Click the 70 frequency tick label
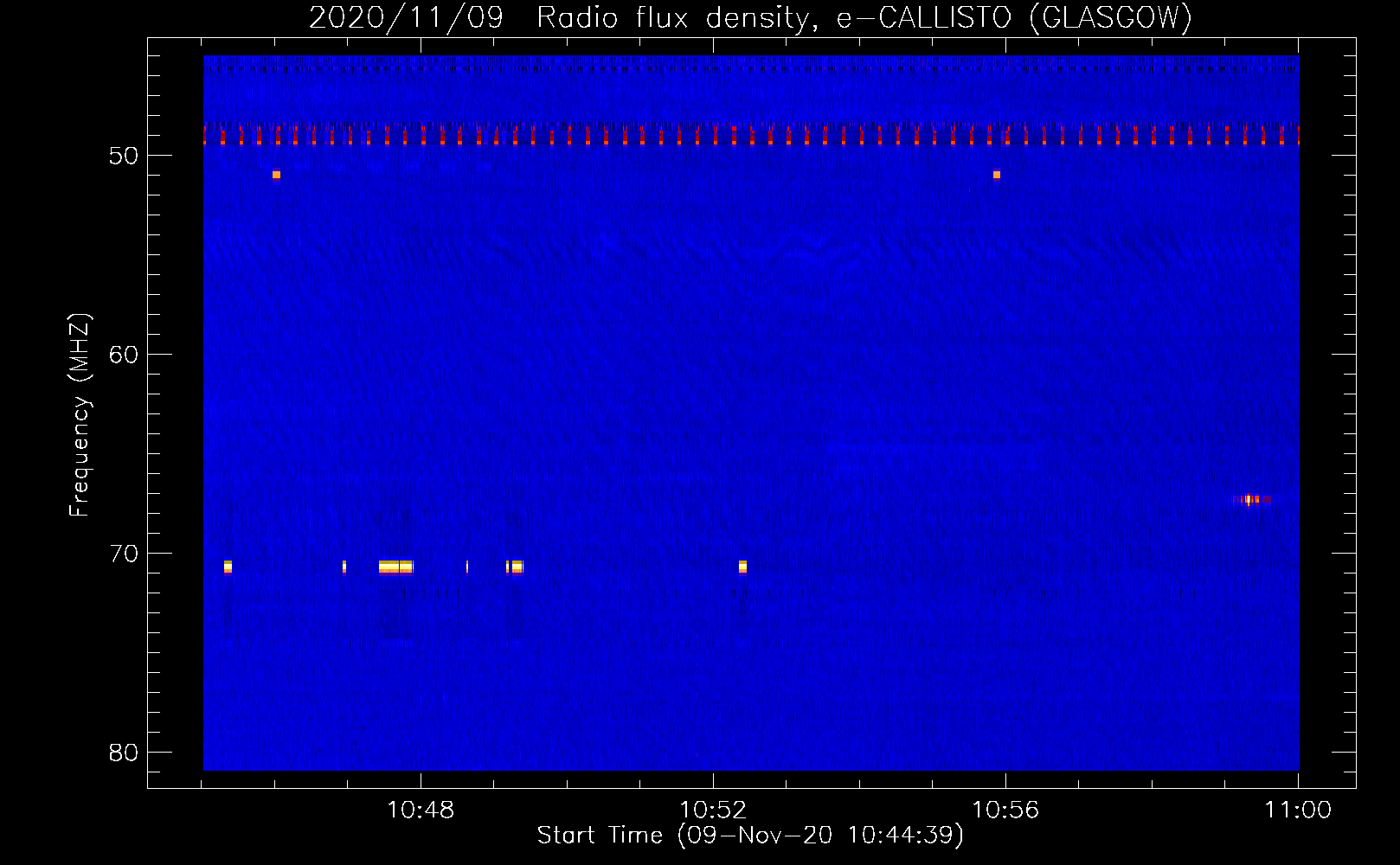Screen dimensions: 1400x865 click(124, 554)
